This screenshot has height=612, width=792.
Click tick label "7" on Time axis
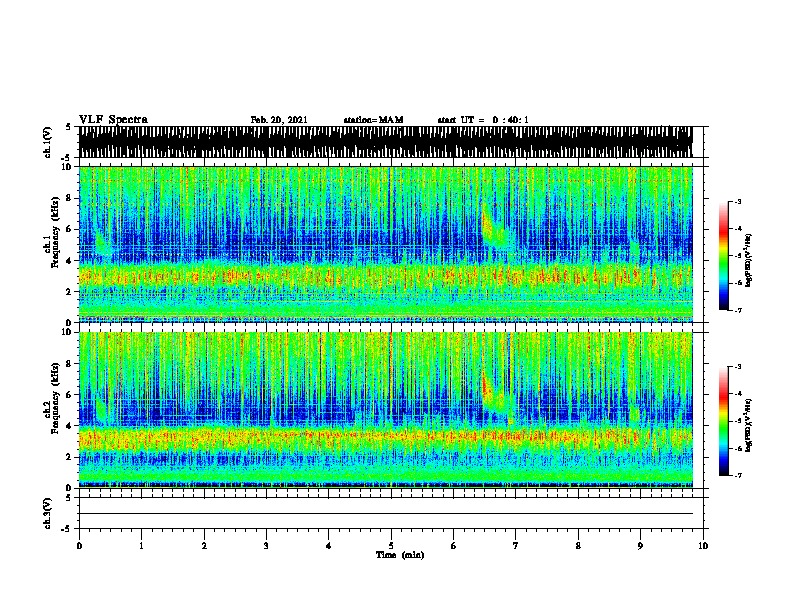(x=516, y=546)
